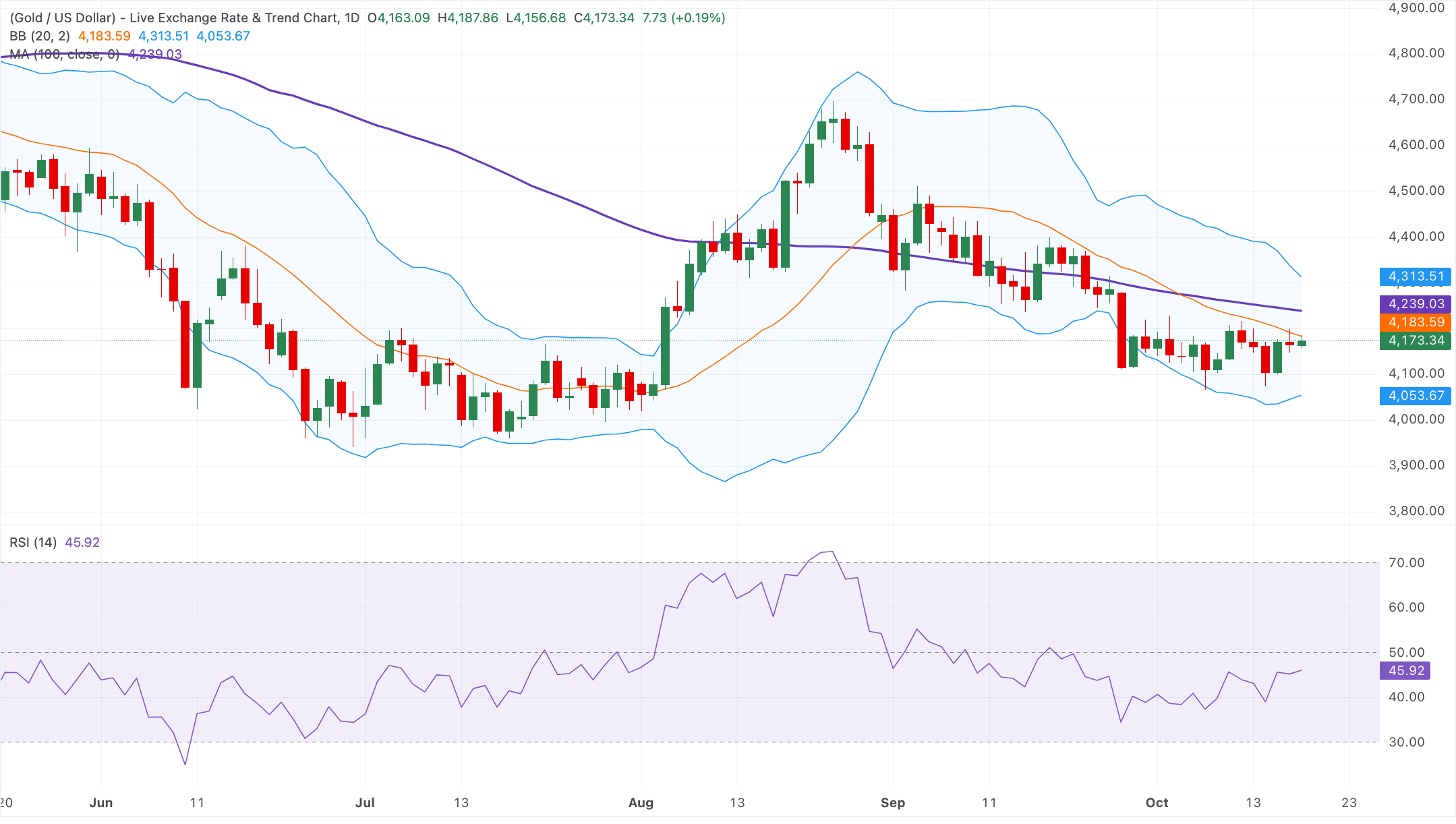Screen dimensions: 1456x824
Task: Click the purple 45.92 RSI axis label
Action: click(1406, 671)
